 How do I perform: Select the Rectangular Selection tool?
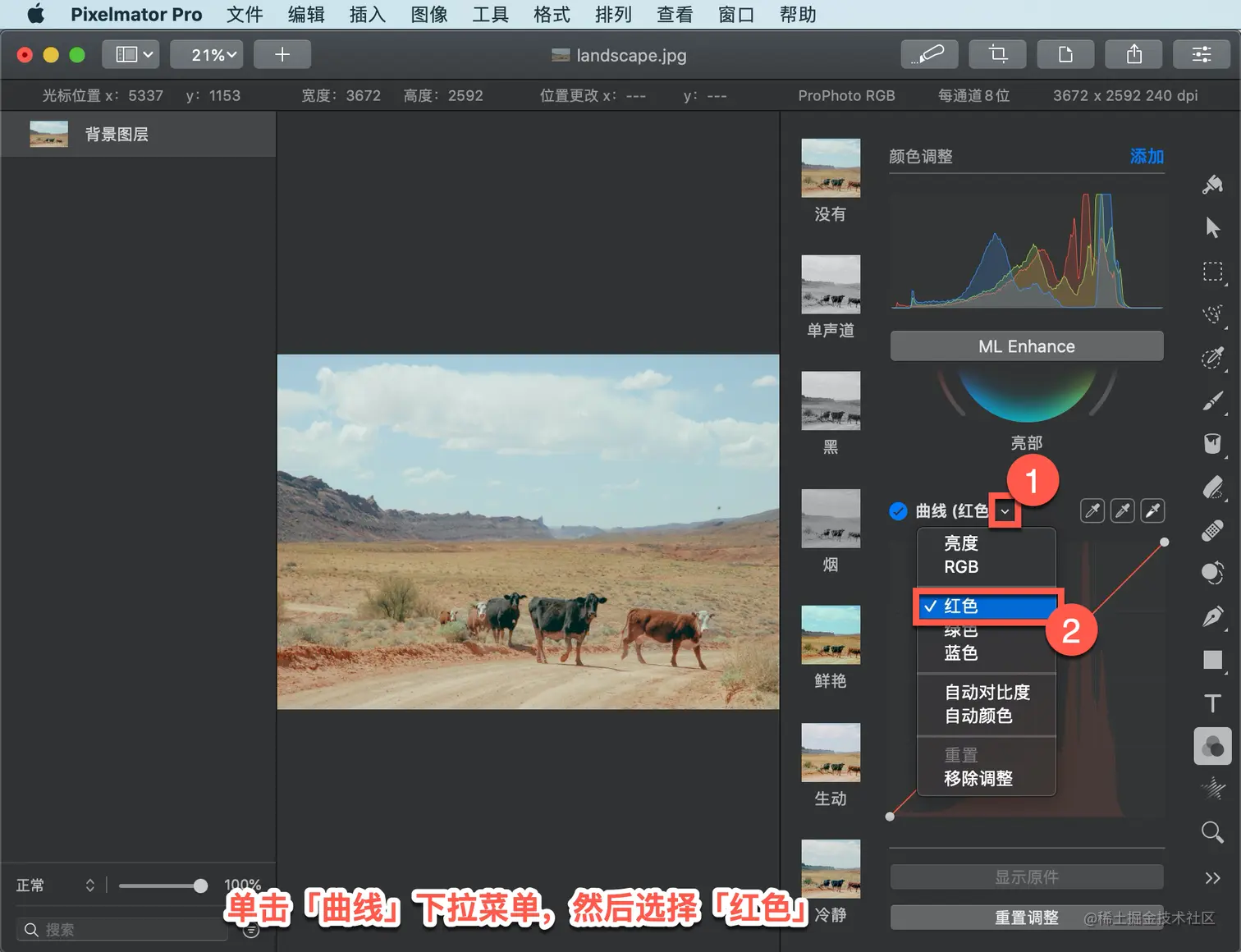[x=1212, y=272]
